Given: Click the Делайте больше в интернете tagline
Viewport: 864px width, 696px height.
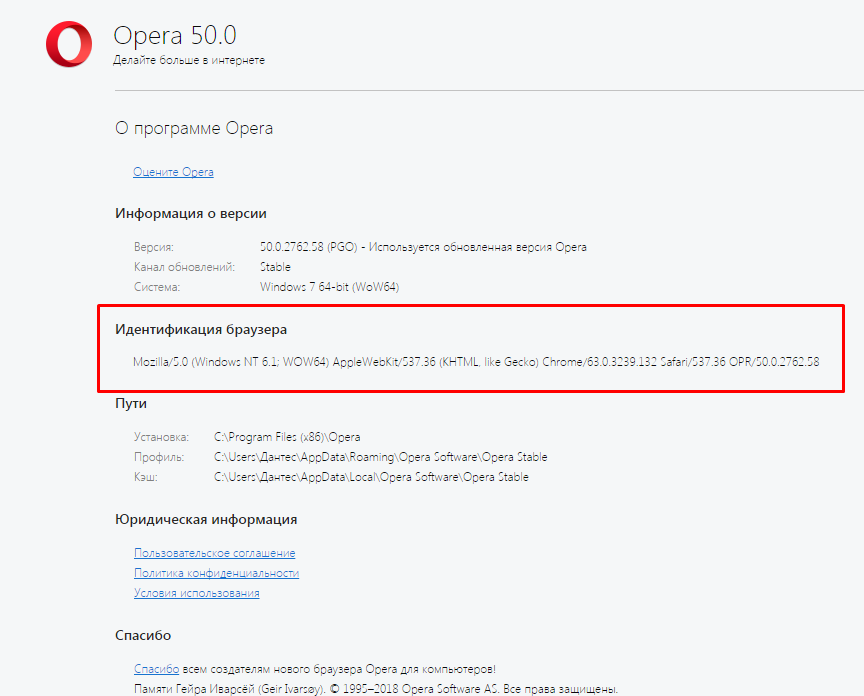Looking at the screenshot, I should pyautogui.click(x=188, y=60).
